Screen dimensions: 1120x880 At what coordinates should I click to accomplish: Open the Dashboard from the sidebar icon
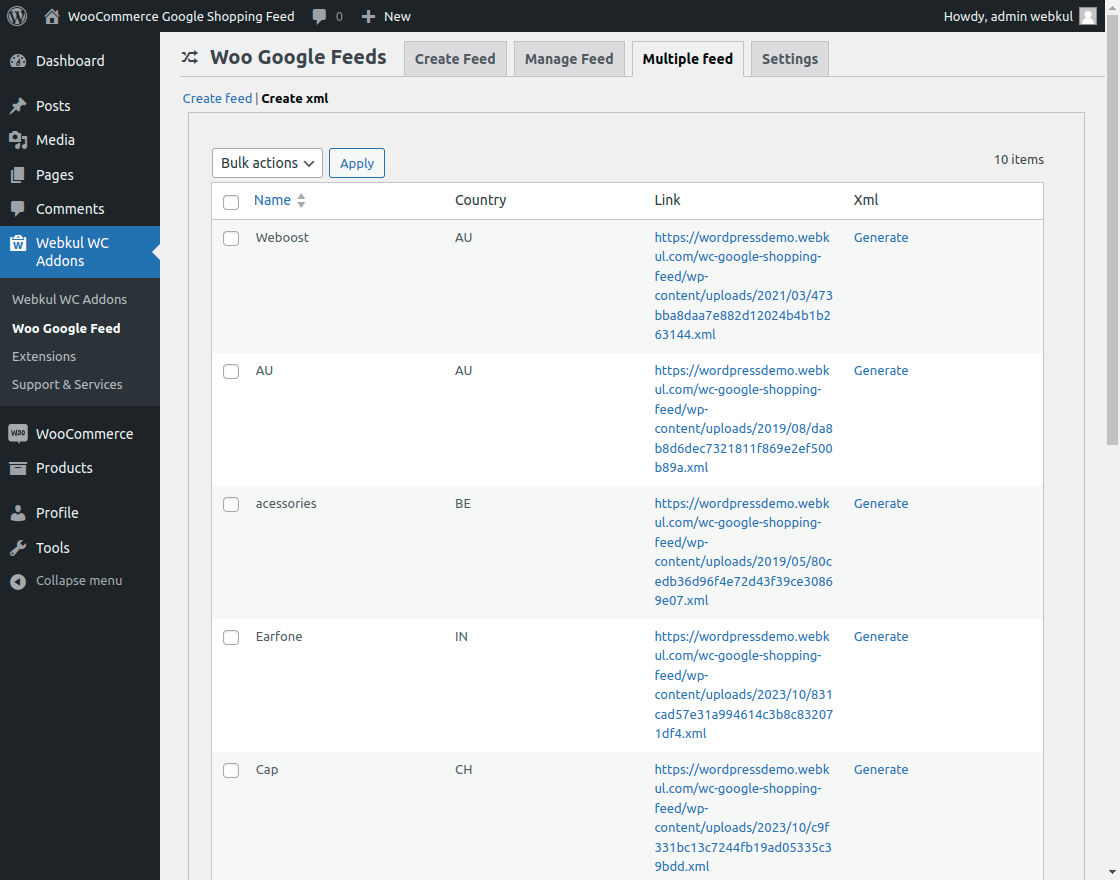[x=22, y=61]
